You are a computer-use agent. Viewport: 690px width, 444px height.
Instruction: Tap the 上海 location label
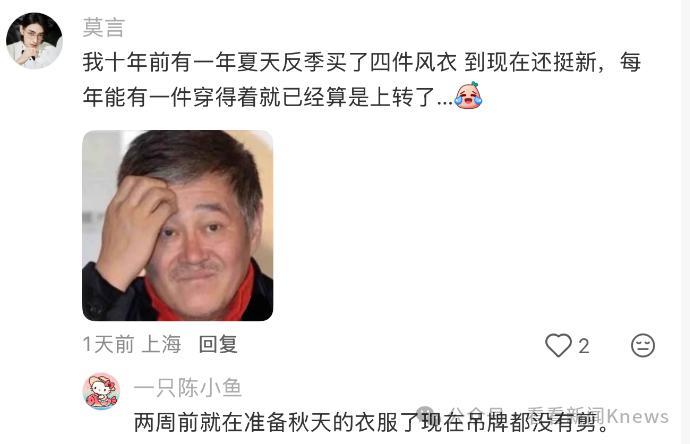point(161,344)
